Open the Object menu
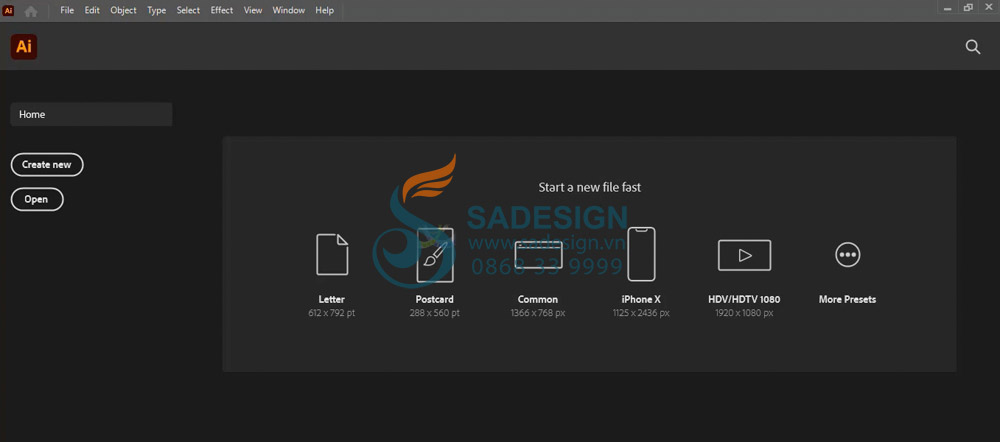Screen dimensions: 1000x442 (123, 10)
